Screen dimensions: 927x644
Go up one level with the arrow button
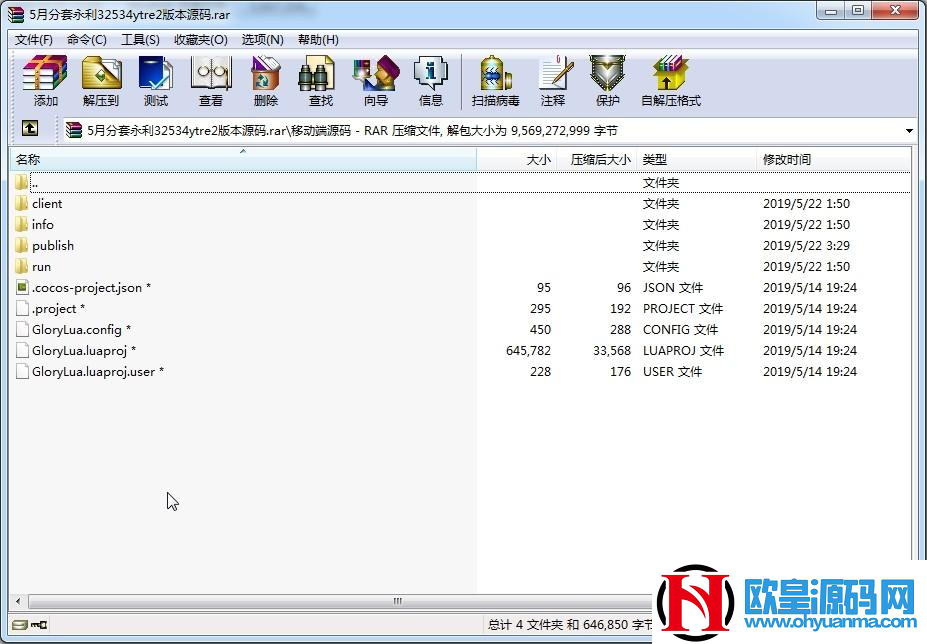pyautogui.click(x=30, y=128)
